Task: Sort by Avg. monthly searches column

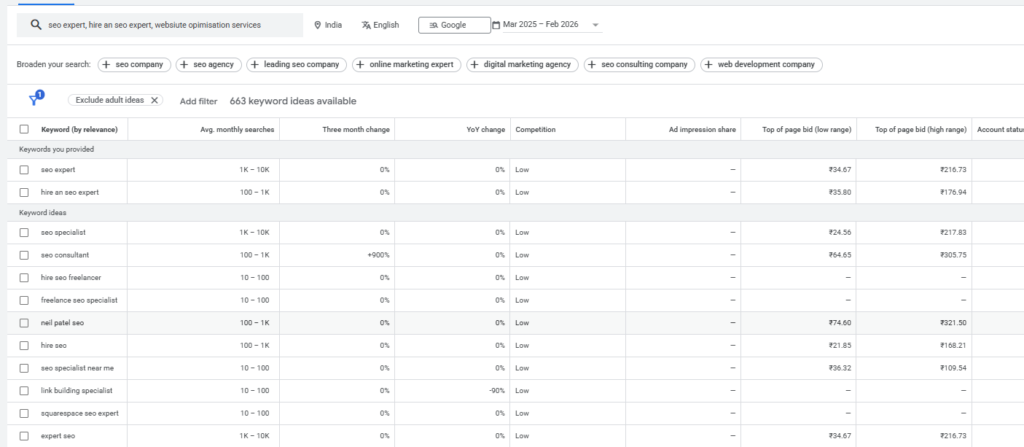Action: [237, 129]
